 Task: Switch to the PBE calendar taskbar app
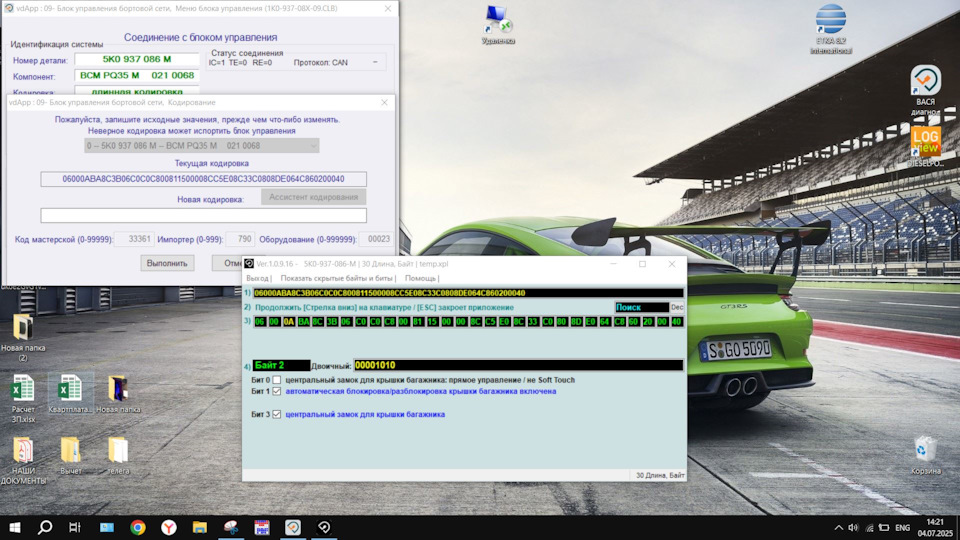pyautogui.click(x=262, y=527)
